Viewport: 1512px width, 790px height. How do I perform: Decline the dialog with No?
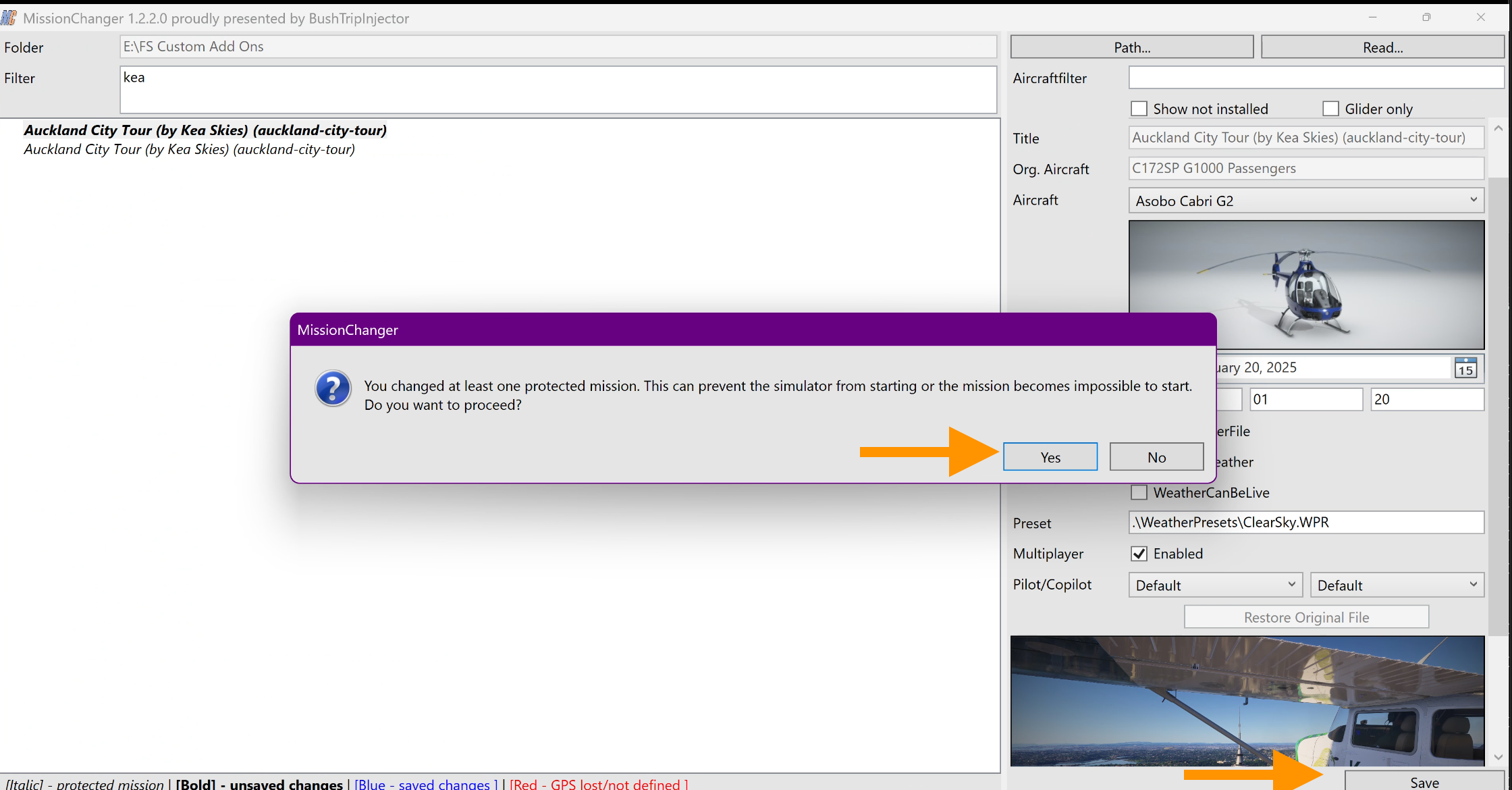point(1156,457)
